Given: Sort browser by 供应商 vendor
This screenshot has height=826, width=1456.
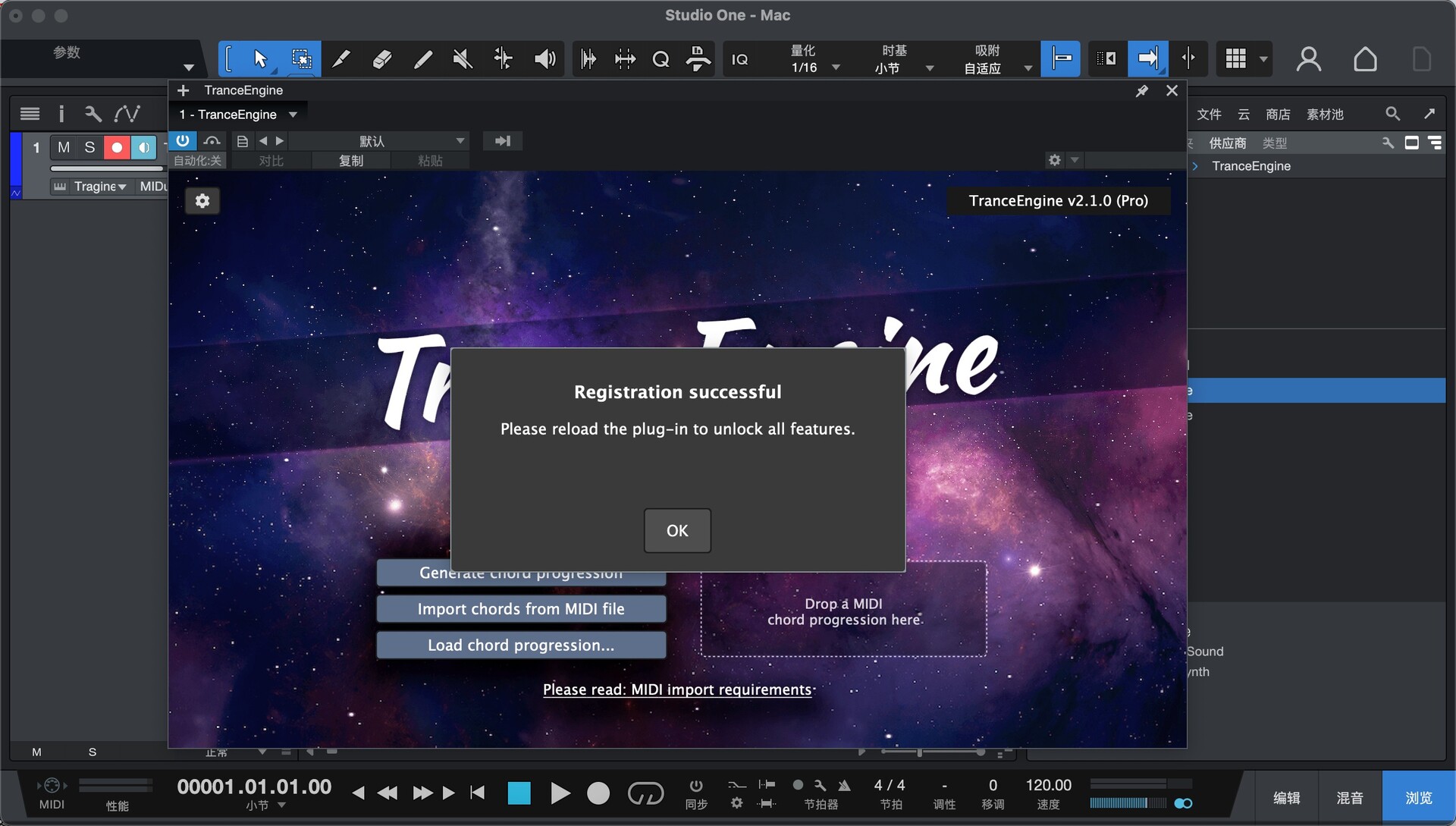Looking at the screenshot, I should pos(1227,143).
